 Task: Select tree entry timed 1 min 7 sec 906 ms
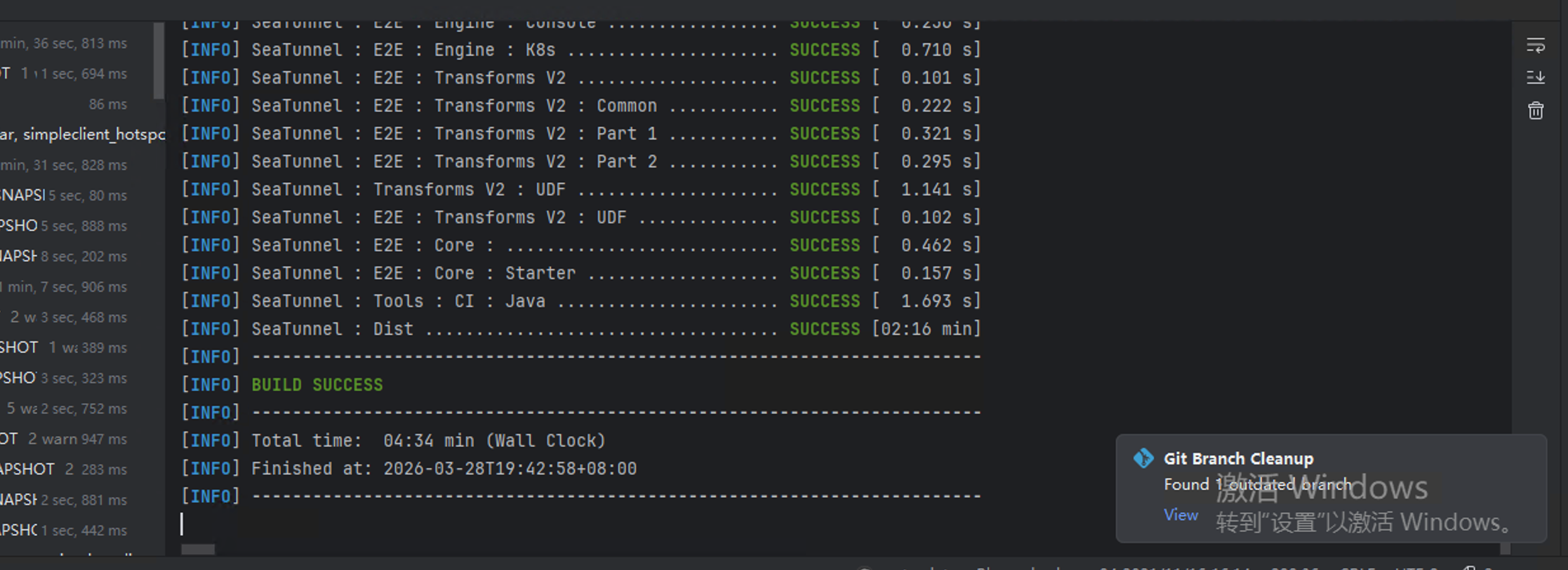coord(63,287)
